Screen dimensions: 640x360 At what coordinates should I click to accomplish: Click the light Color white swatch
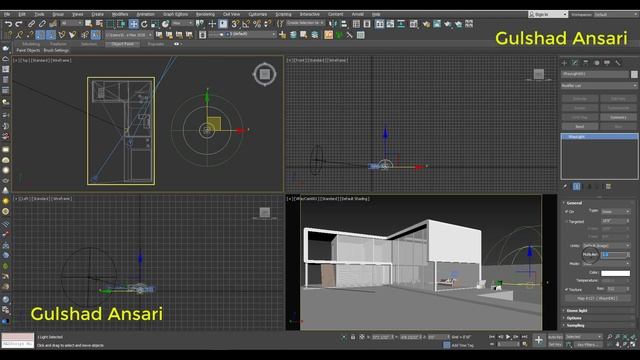615,273
